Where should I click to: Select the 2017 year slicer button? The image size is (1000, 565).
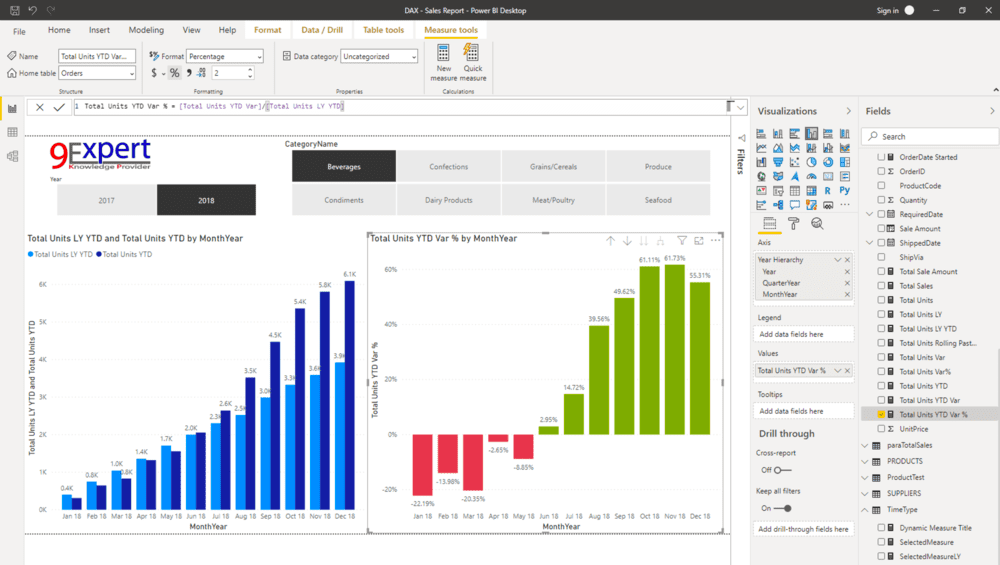click(x=106, y=200)
